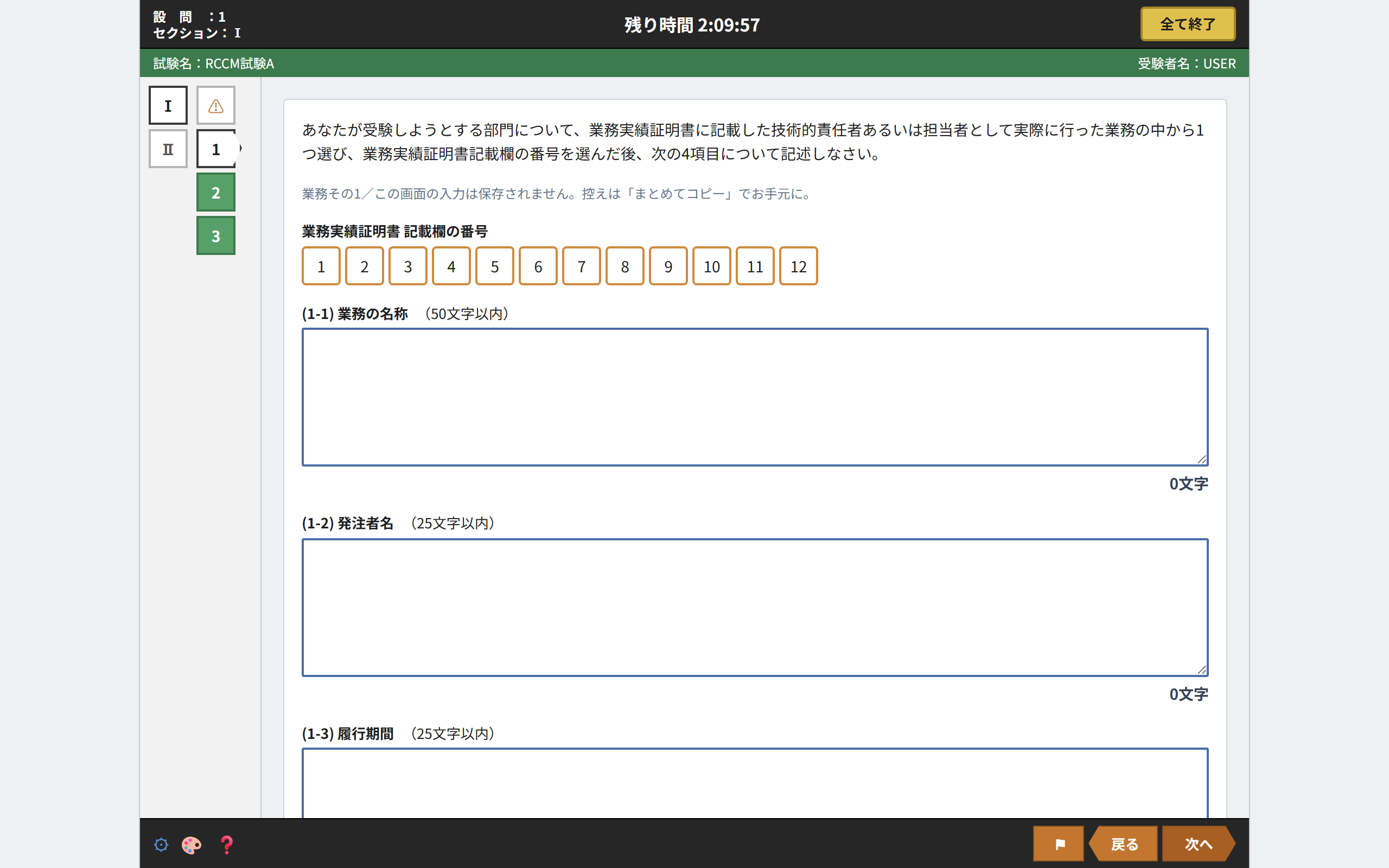The width and height of the screenshot is (1389, 868).
Task: Select question 1 in the sidebar
Action: (x=216, y=149)
